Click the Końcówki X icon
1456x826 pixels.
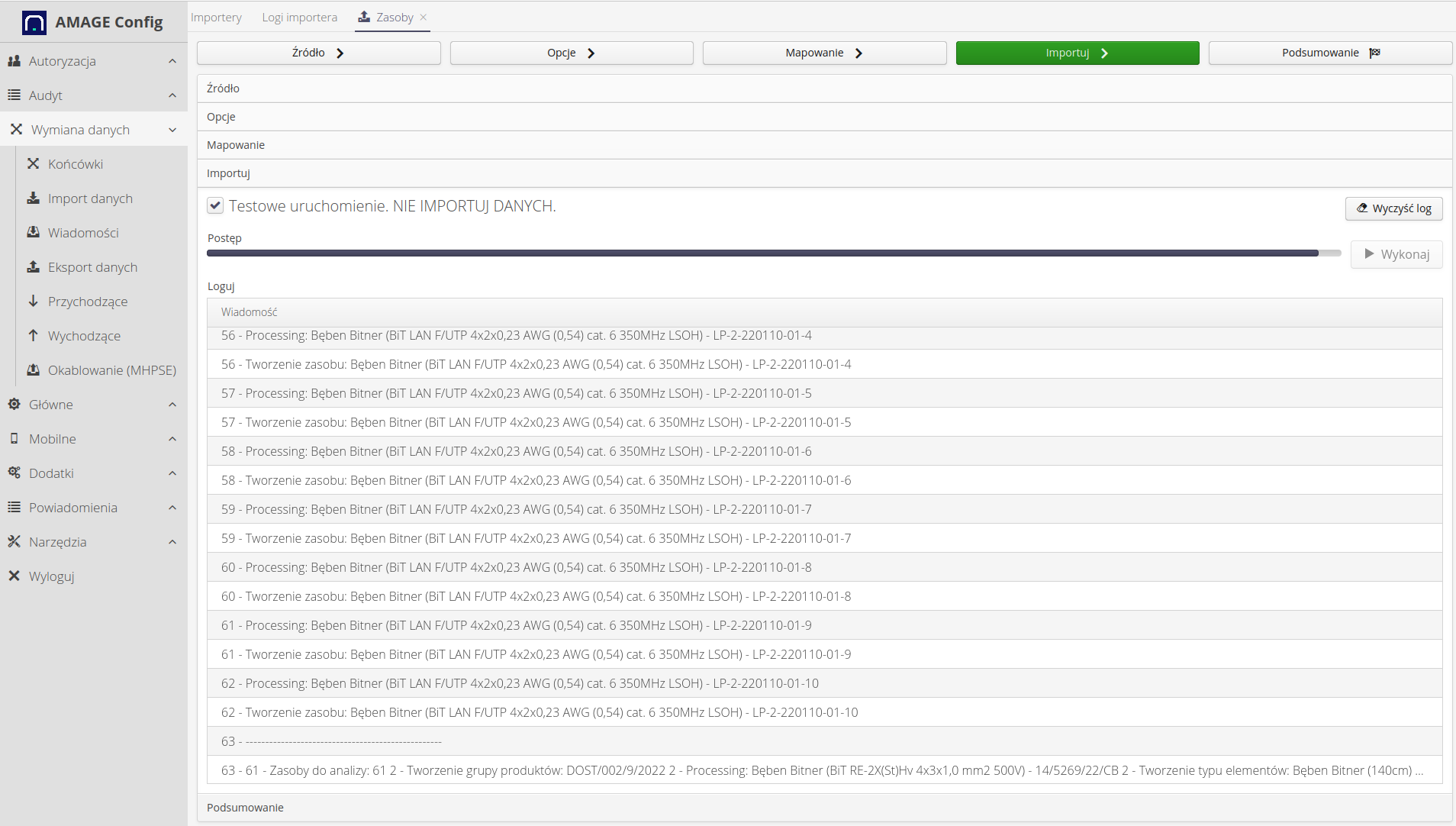[34, 163]
